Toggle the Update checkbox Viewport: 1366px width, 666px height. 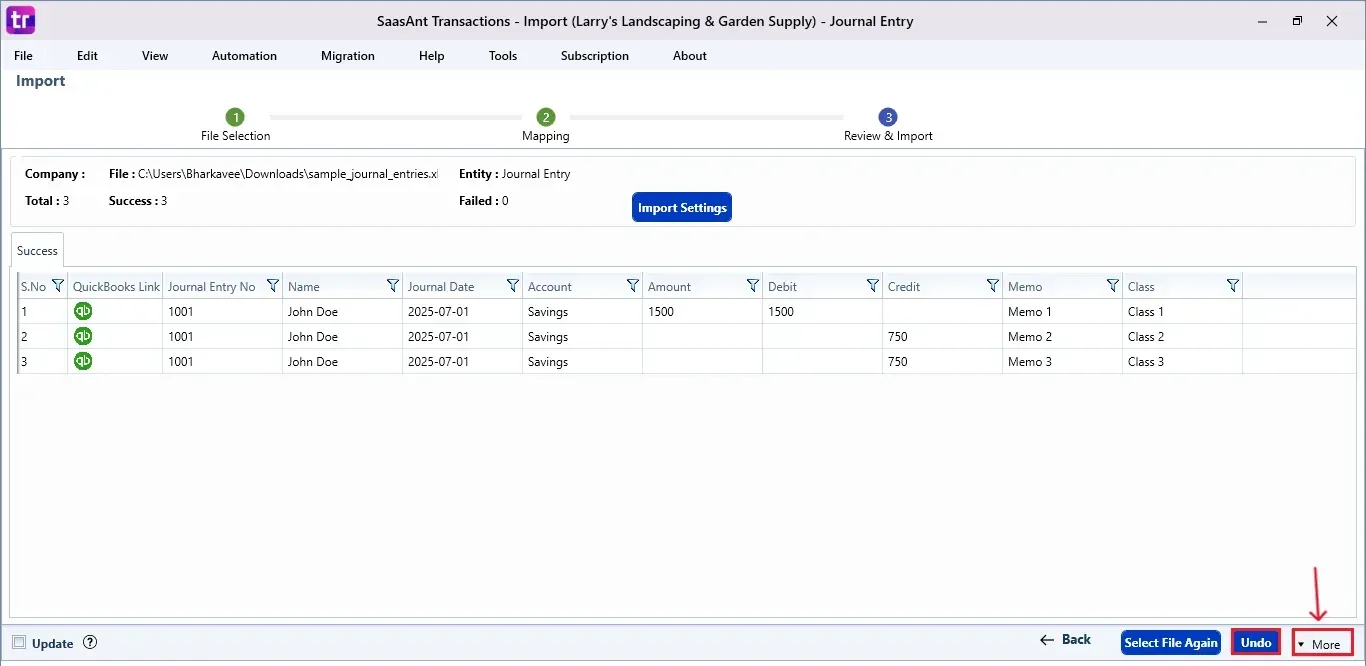[19, 643]
